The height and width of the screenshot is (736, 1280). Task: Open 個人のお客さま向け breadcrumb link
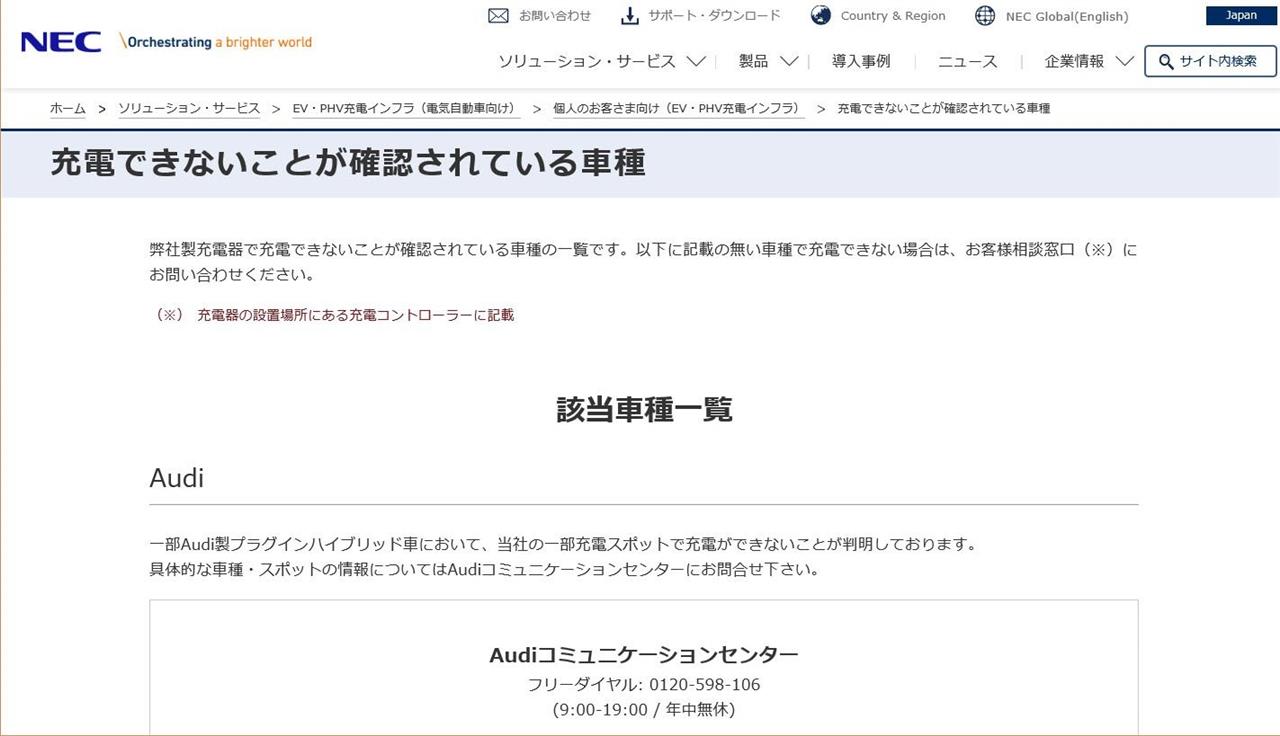[x=679, y=108]
